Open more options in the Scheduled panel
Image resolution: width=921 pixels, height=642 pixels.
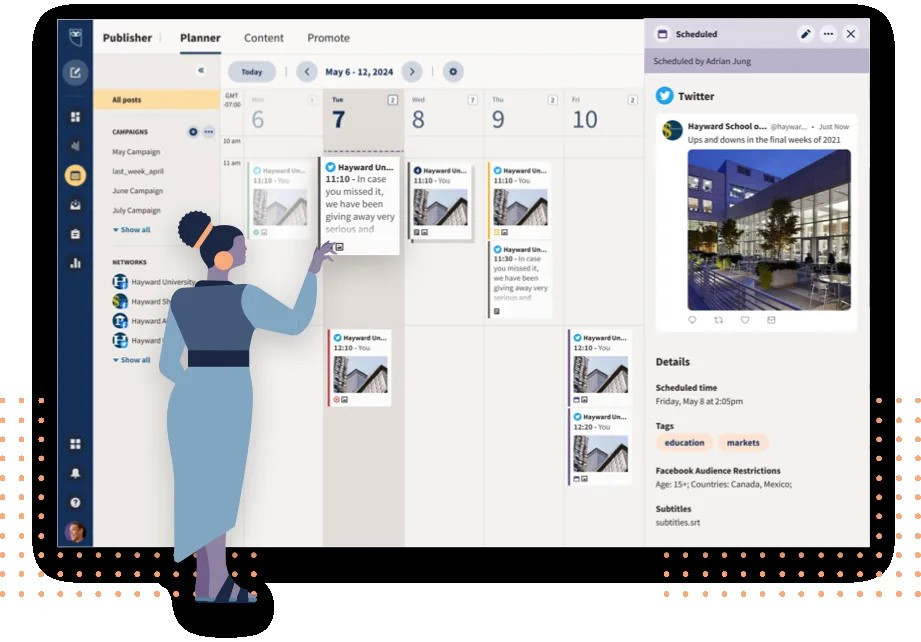[x=828, y=34]
